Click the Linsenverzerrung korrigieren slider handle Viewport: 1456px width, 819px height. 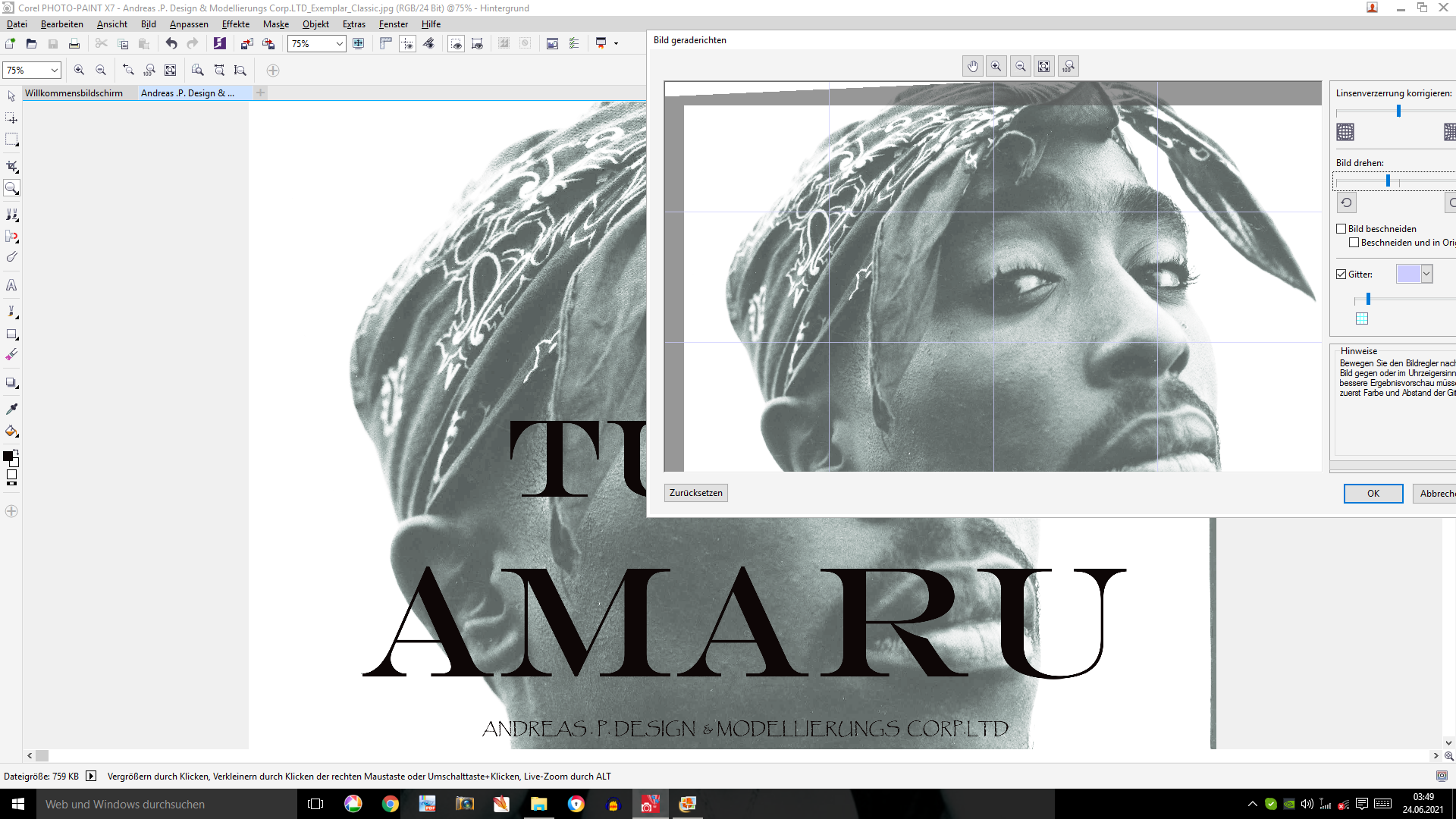pos(1398,111)
